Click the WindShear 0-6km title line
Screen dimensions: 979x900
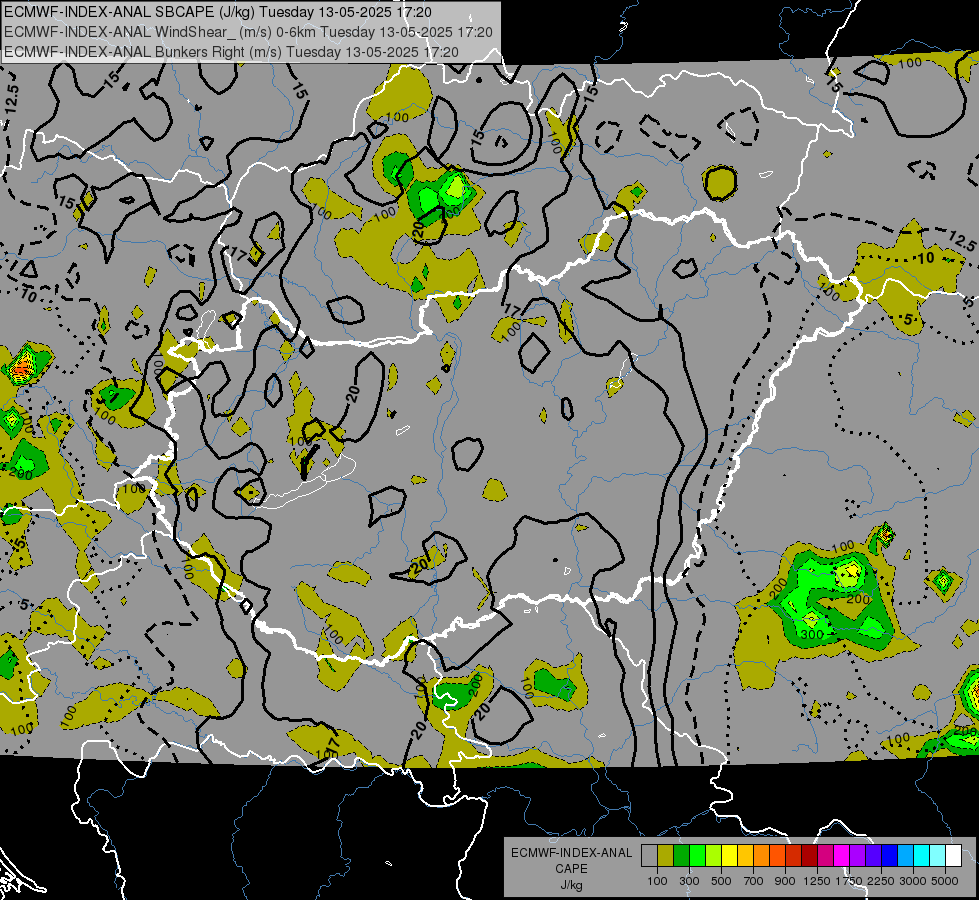248,32
